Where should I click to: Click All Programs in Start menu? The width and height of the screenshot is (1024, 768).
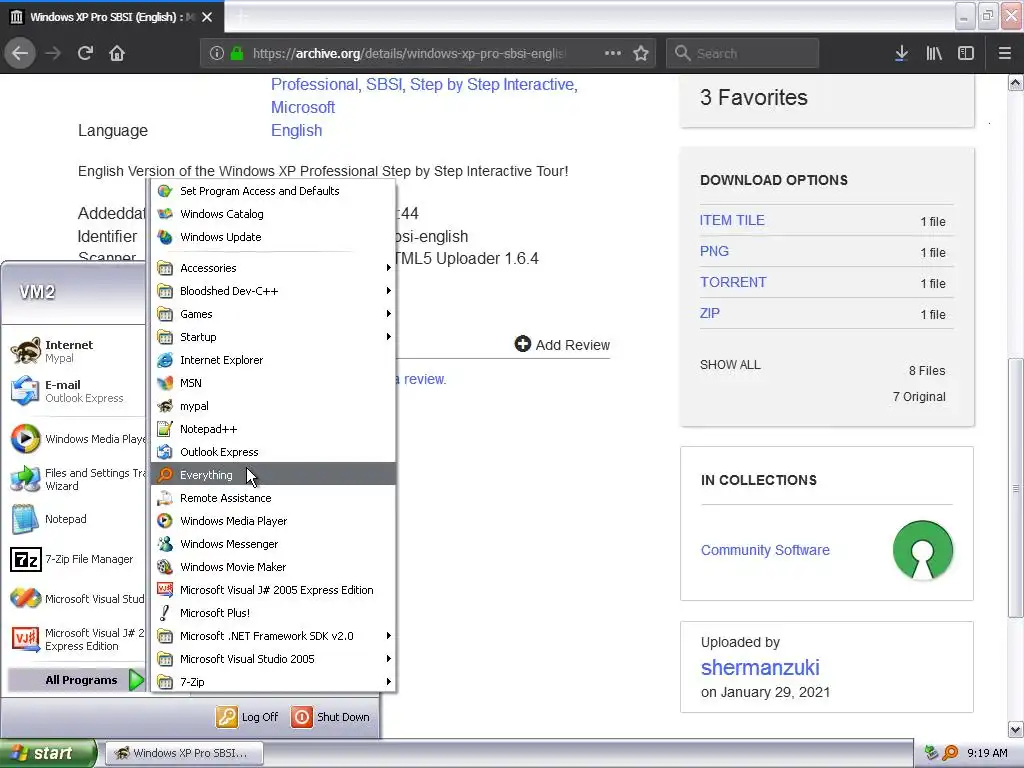[76, 680]
